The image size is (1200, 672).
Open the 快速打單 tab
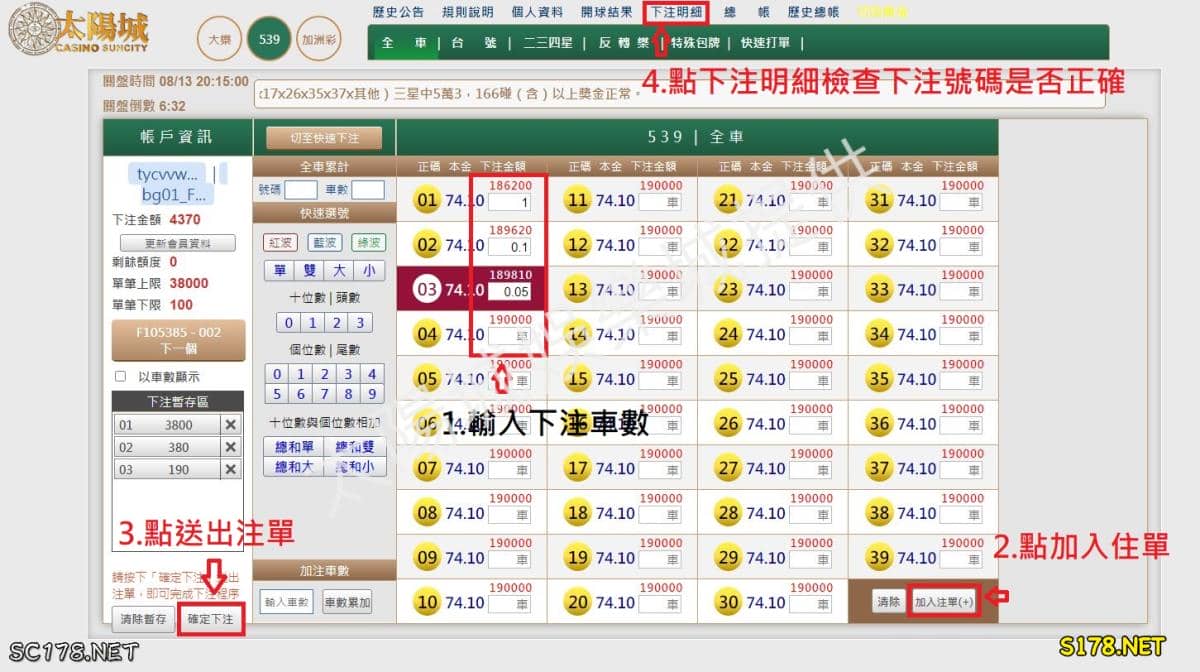[x=765, y=43]
